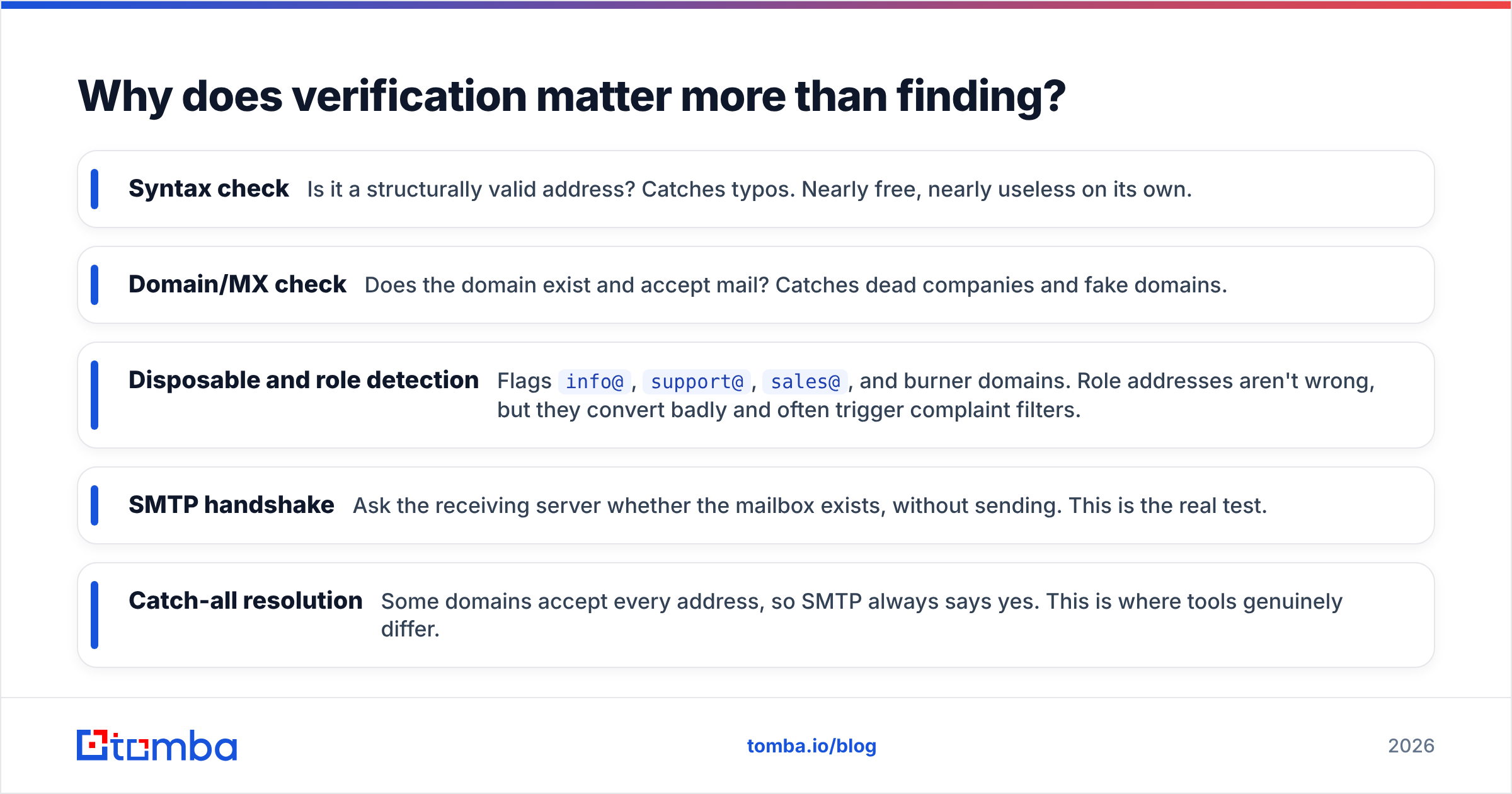Click the sales@ code tag

[805, 381]
